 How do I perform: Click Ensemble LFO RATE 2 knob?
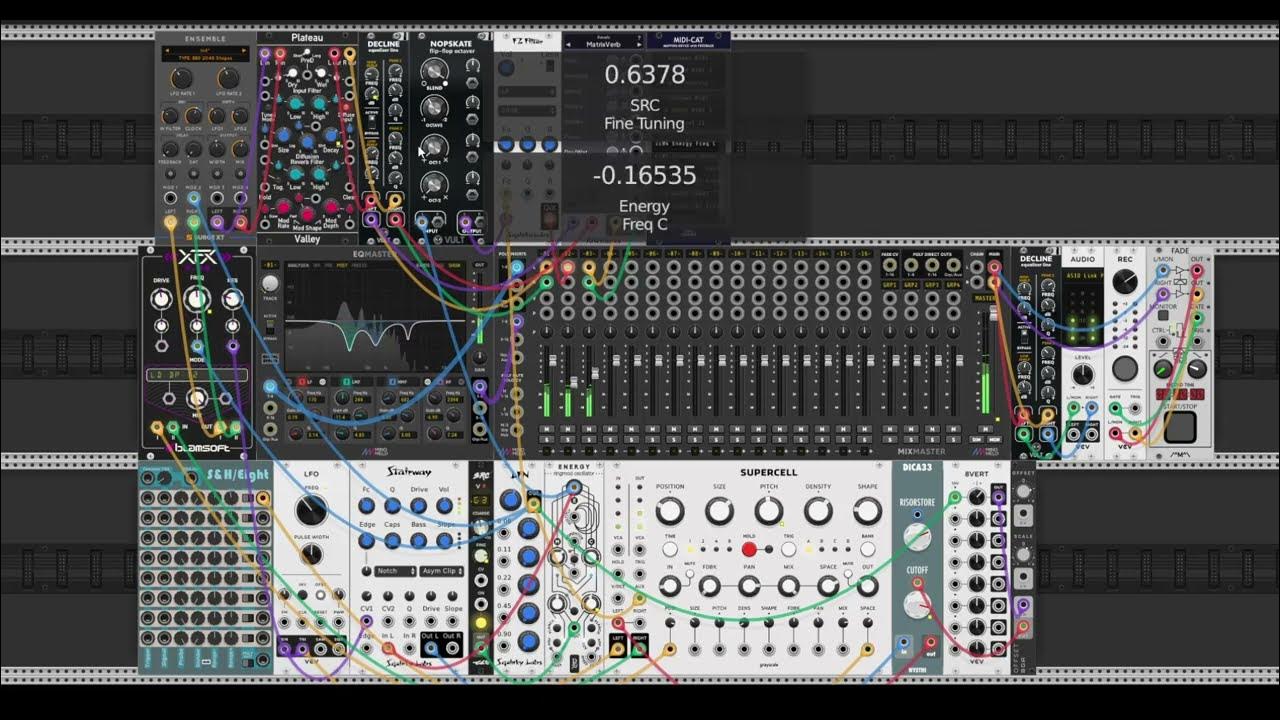pos(229,78)
